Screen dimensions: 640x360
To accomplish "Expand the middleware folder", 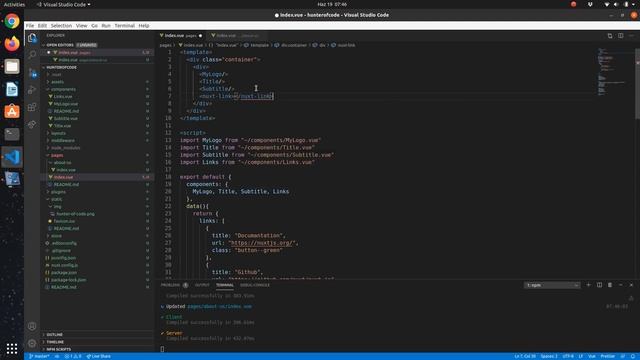I will (x=63, y=140).
